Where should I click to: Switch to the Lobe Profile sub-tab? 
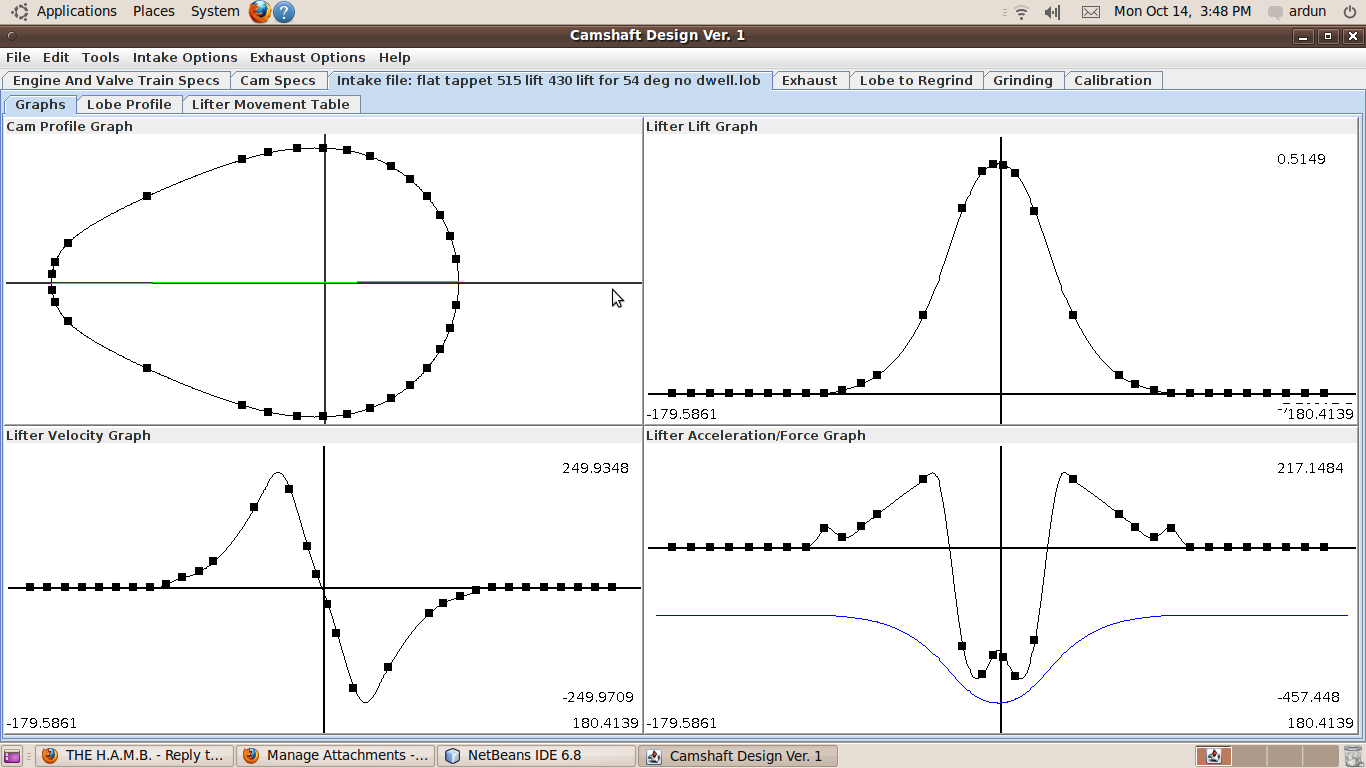[x=129, y=105]
